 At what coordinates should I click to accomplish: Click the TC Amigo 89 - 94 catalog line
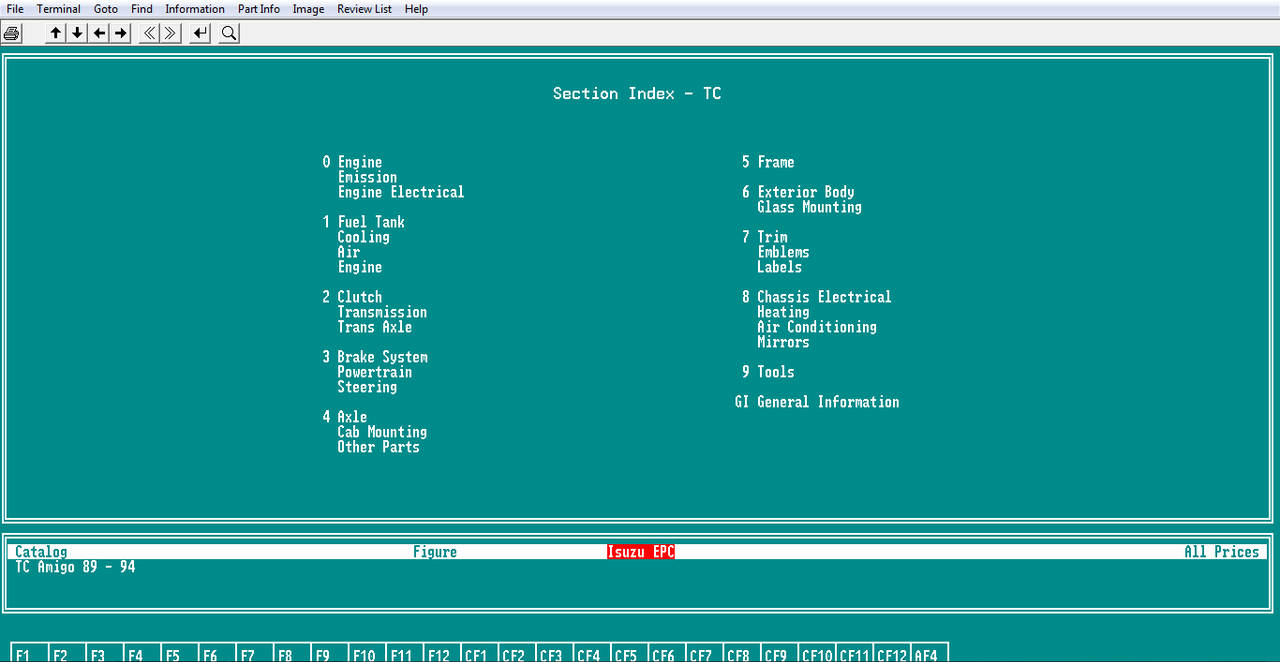click(75, 567)
